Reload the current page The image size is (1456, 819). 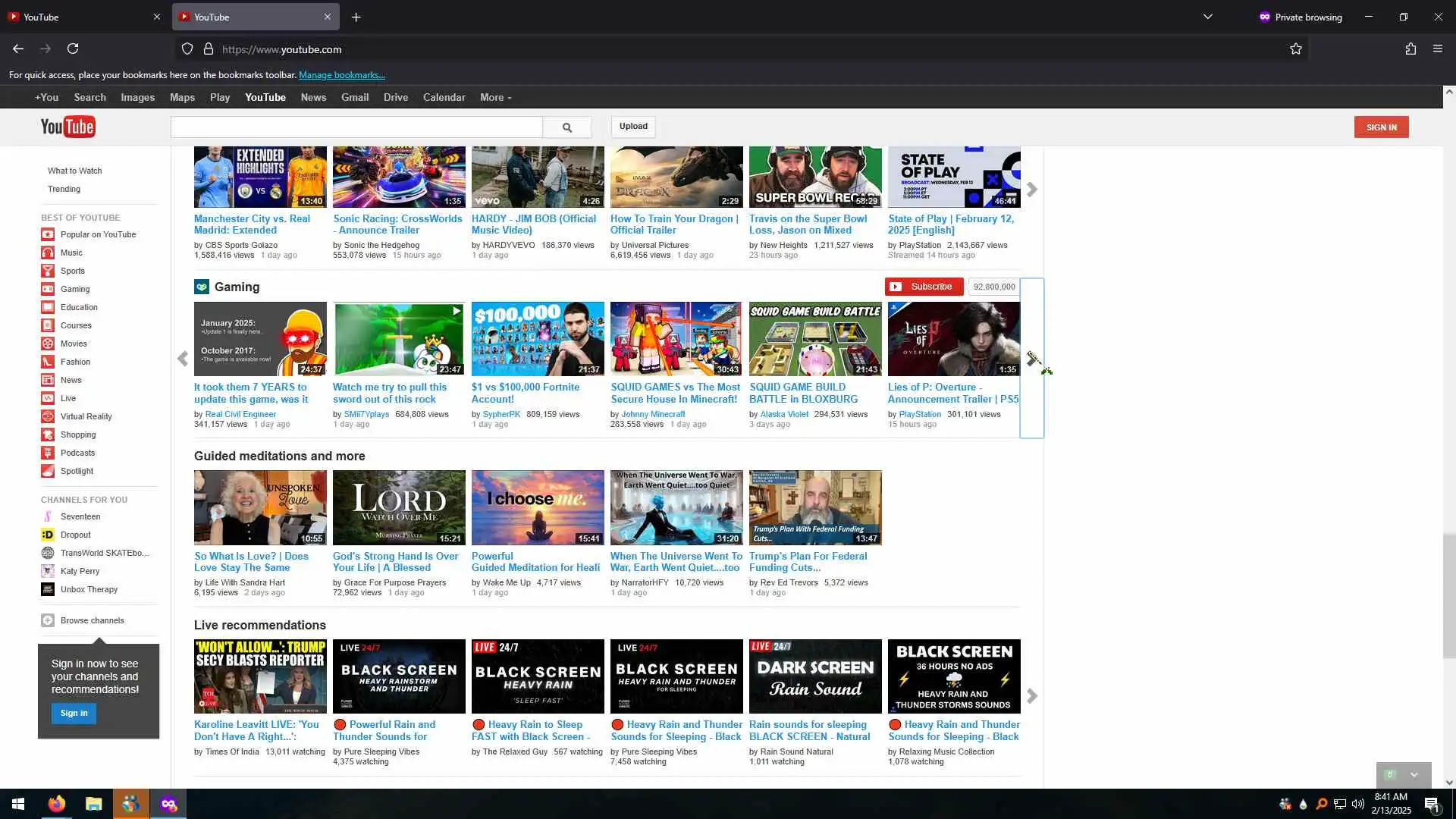[73, 49]
